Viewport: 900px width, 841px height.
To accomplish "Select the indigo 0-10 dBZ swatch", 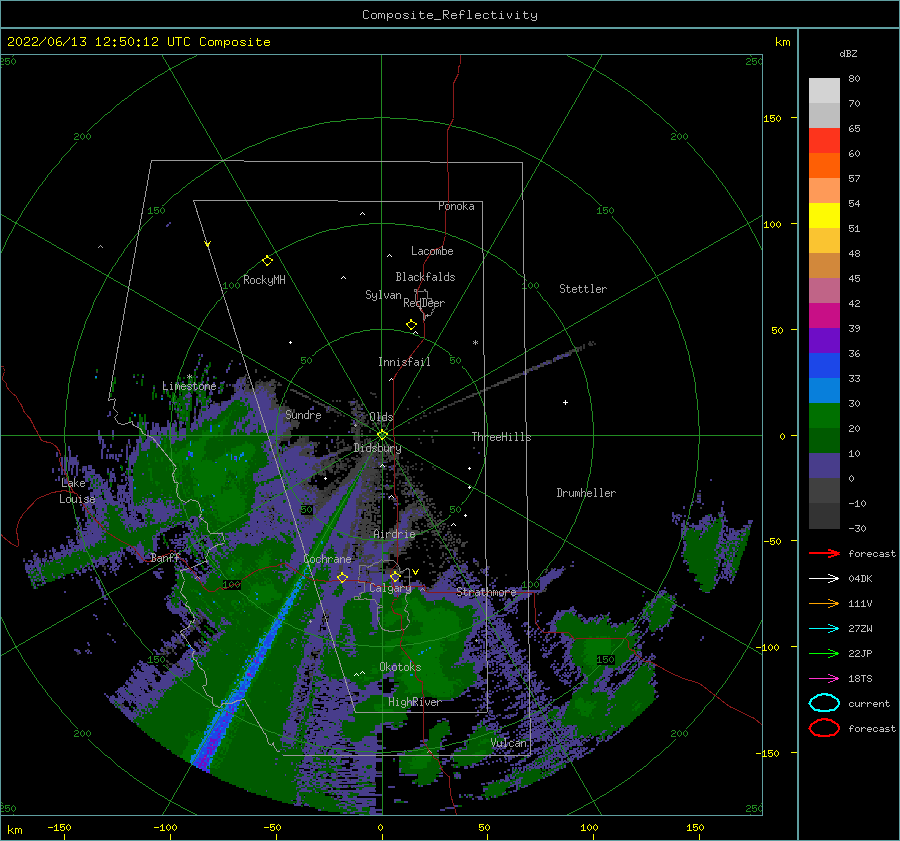I will point(824,466).
